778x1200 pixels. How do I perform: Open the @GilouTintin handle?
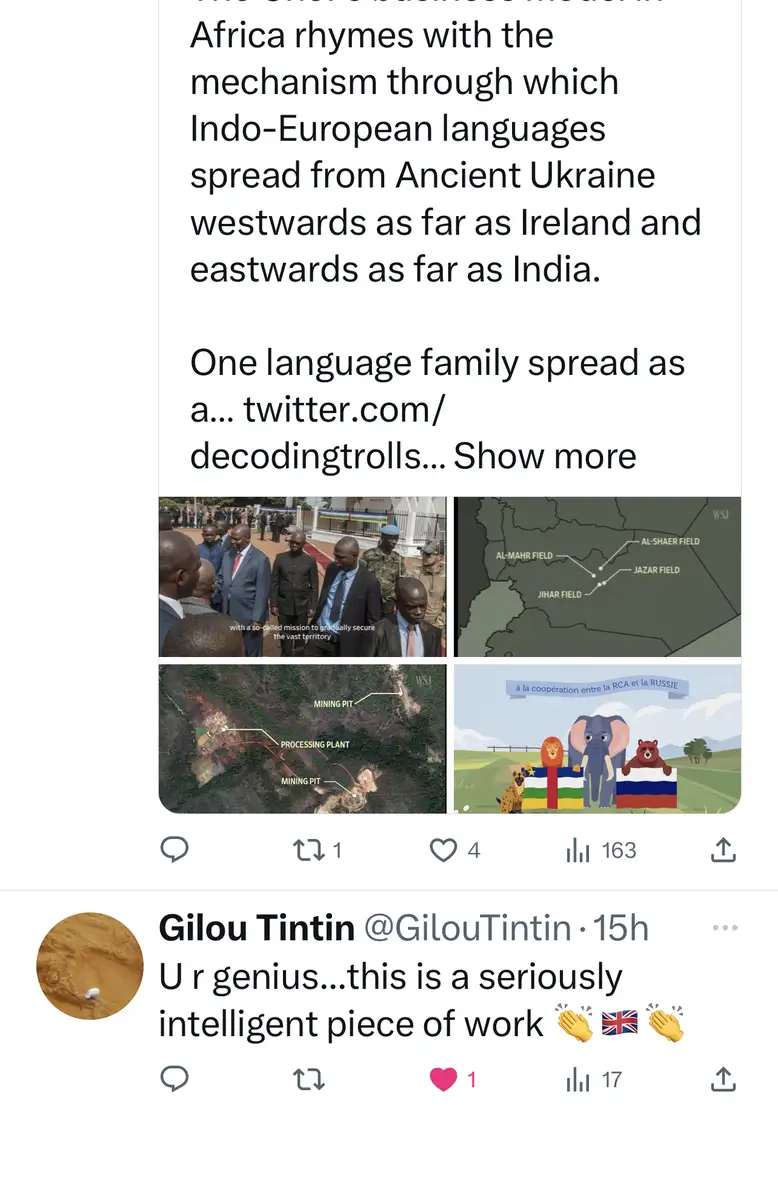point(467,928)
